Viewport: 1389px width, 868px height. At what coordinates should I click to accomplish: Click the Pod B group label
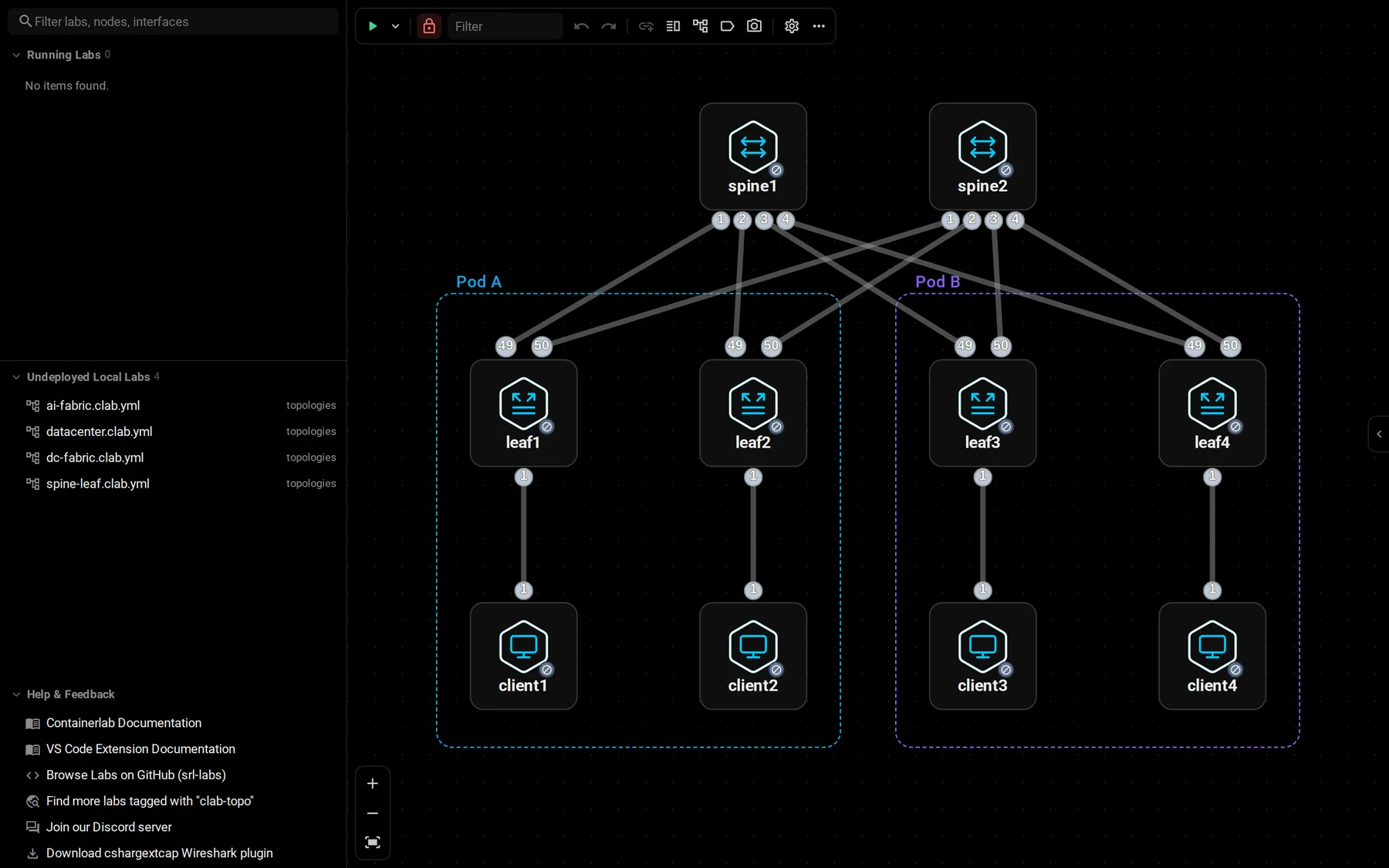coord(938,282)
